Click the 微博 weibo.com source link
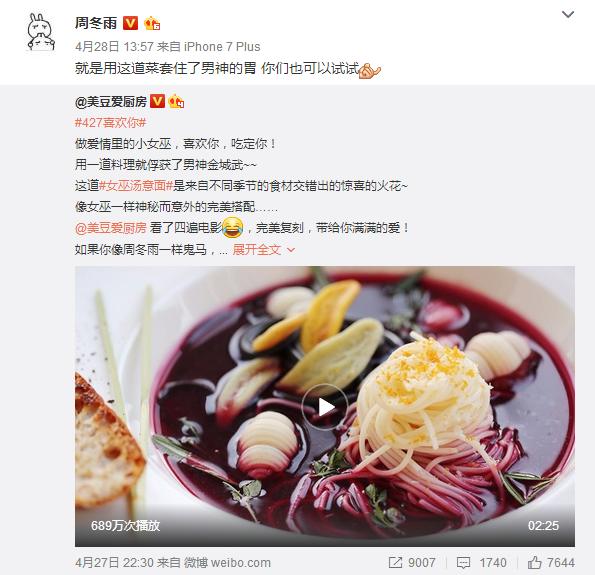Image resolution: width=595 pixels, height=575 pixels. point(228,562)
